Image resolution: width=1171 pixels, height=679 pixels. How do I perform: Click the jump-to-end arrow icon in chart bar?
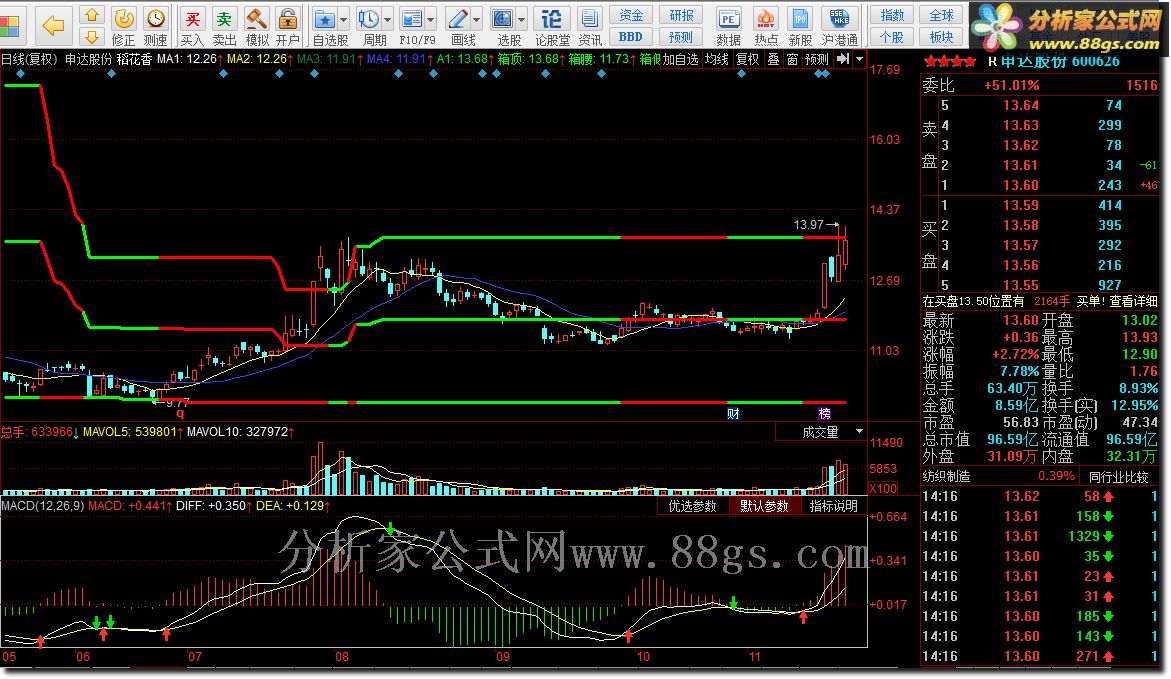[843, 59]
